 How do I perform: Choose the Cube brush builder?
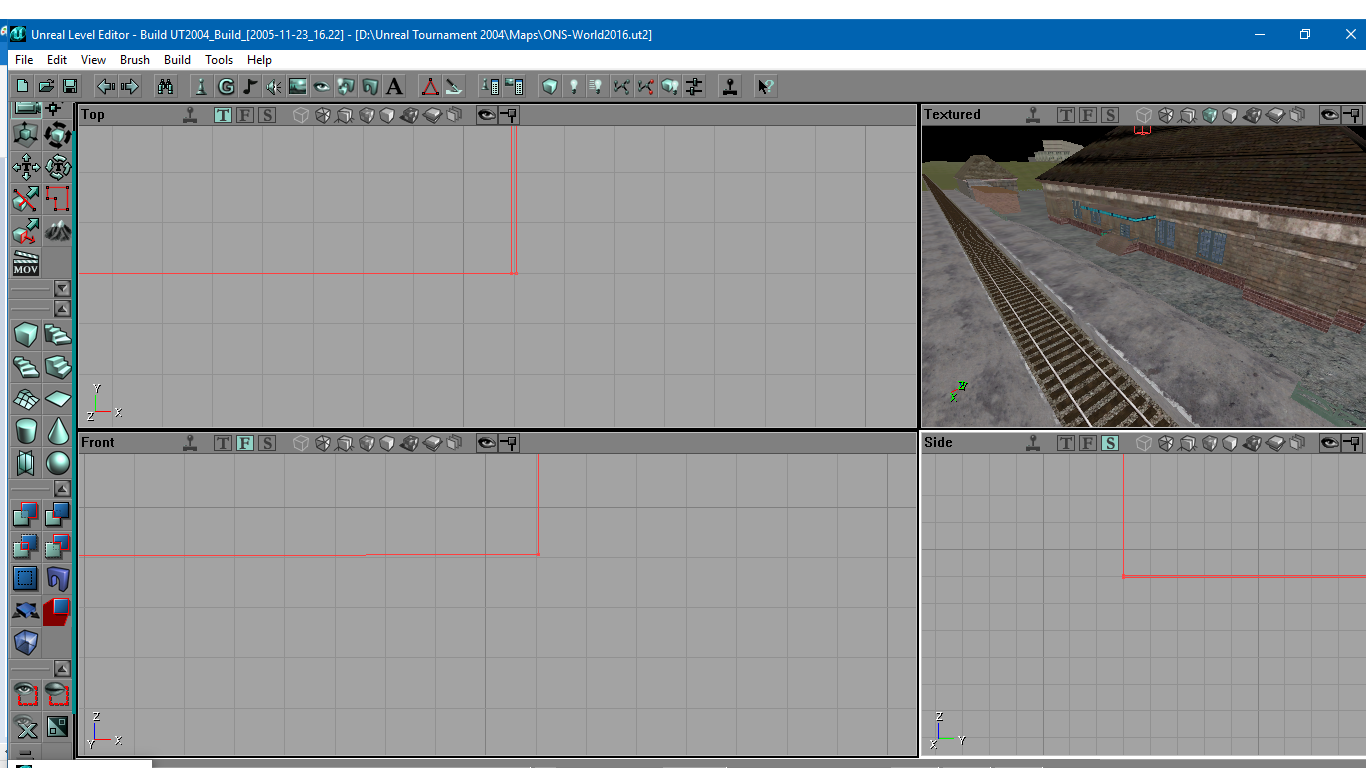(x=26, y=335)
